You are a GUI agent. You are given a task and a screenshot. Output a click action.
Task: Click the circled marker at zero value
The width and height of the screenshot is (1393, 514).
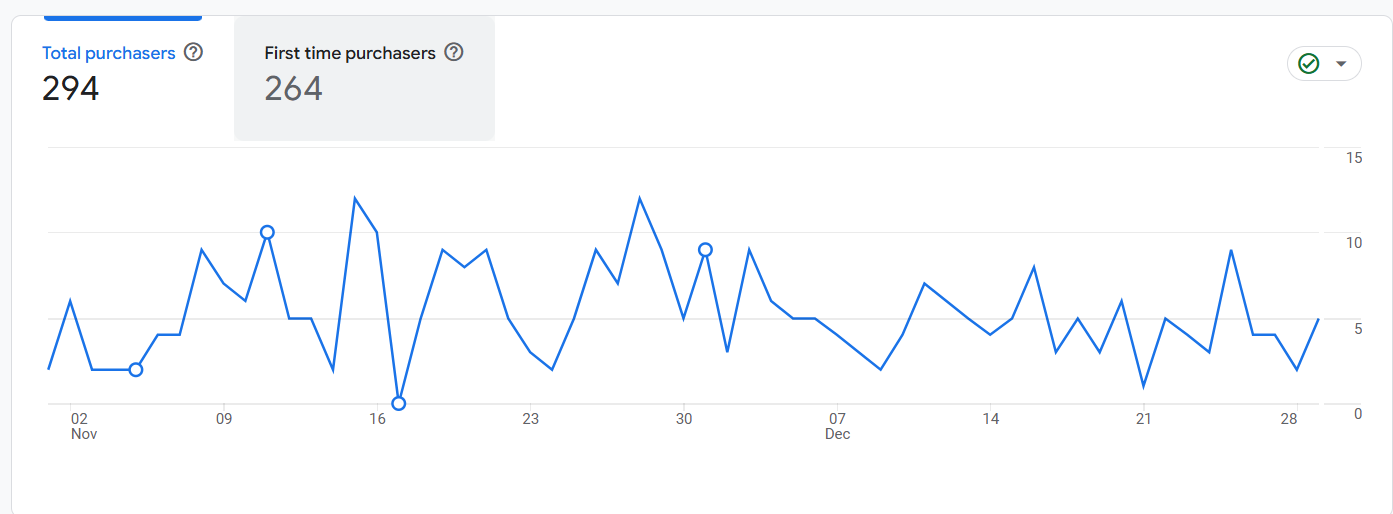(399, 403)
